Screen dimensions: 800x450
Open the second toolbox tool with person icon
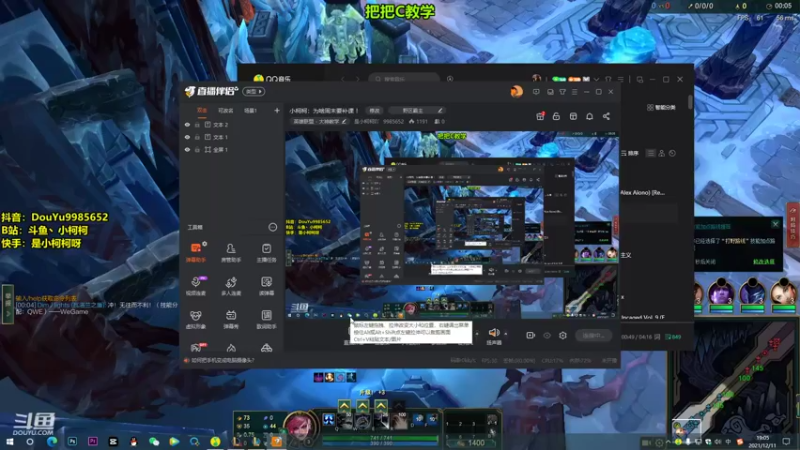(x=231, y=253)
